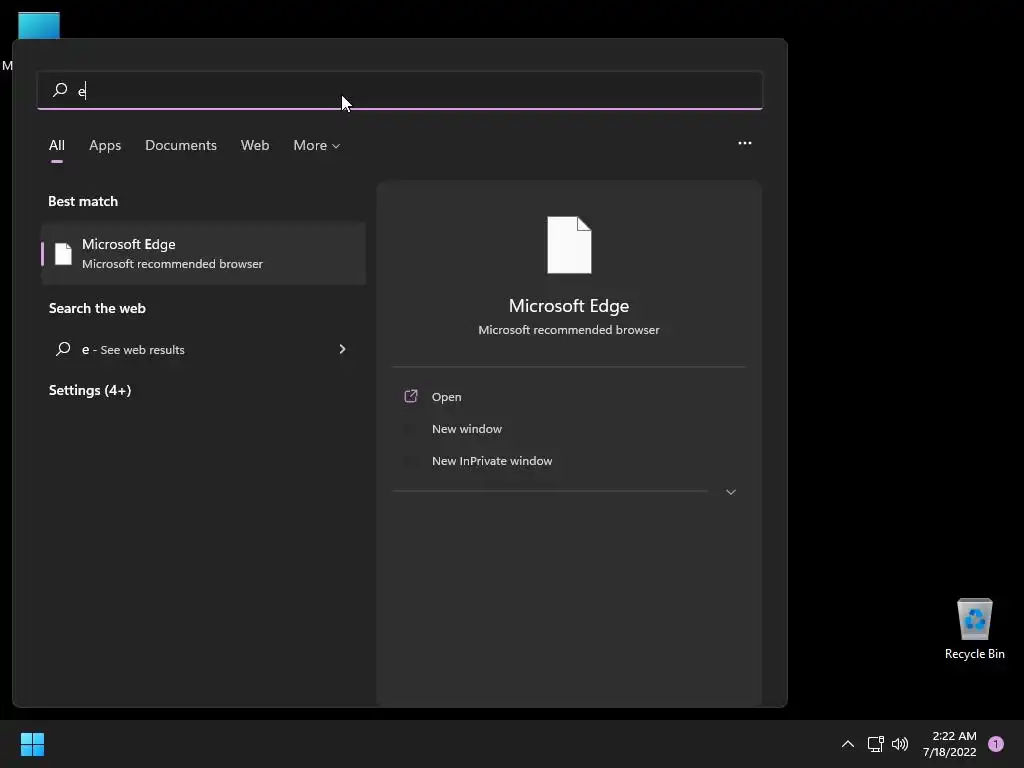Screen dimensions: 1024x768
Task: Open the volume speaker tray icon
Action: 900,744
